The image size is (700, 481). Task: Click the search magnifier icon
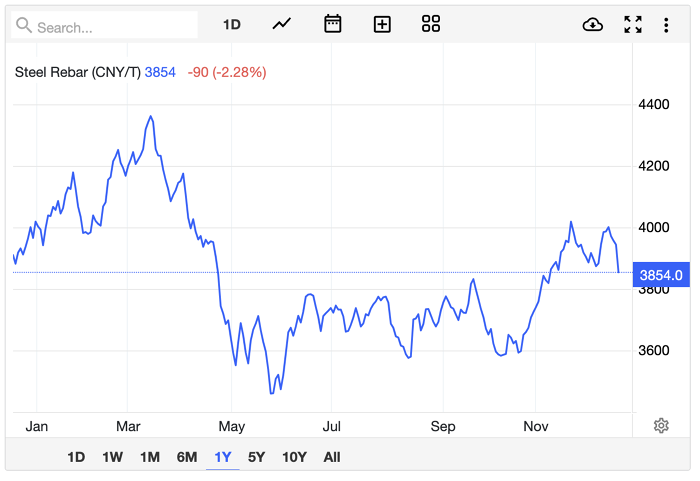coord(24,25)
